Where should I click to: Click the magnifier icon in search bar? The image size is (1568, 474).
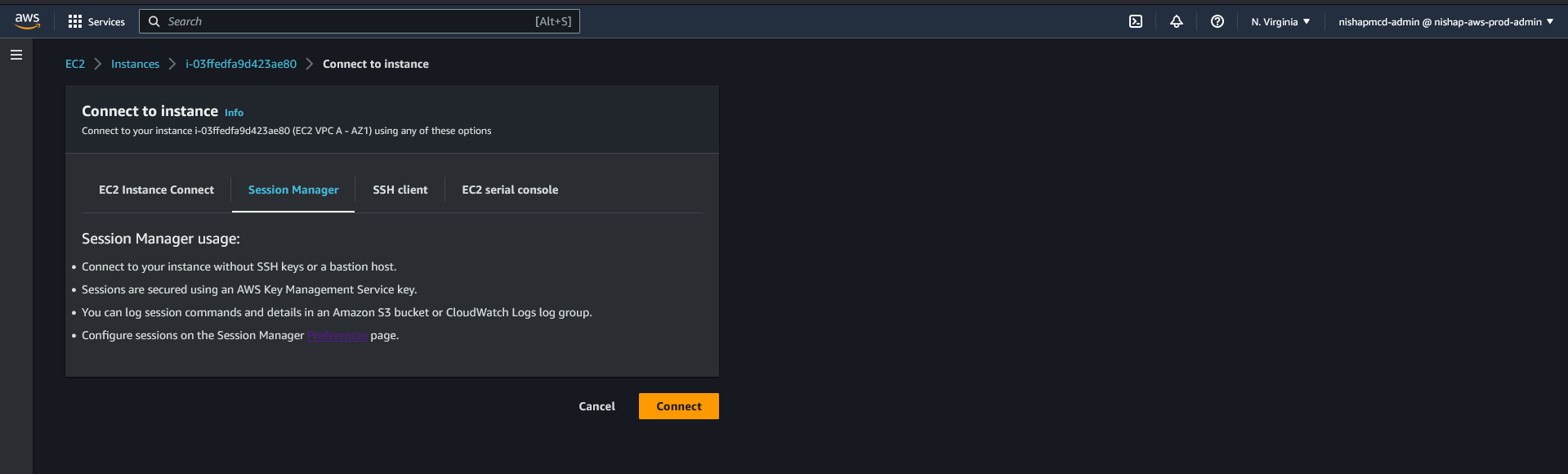click(154, 21)
